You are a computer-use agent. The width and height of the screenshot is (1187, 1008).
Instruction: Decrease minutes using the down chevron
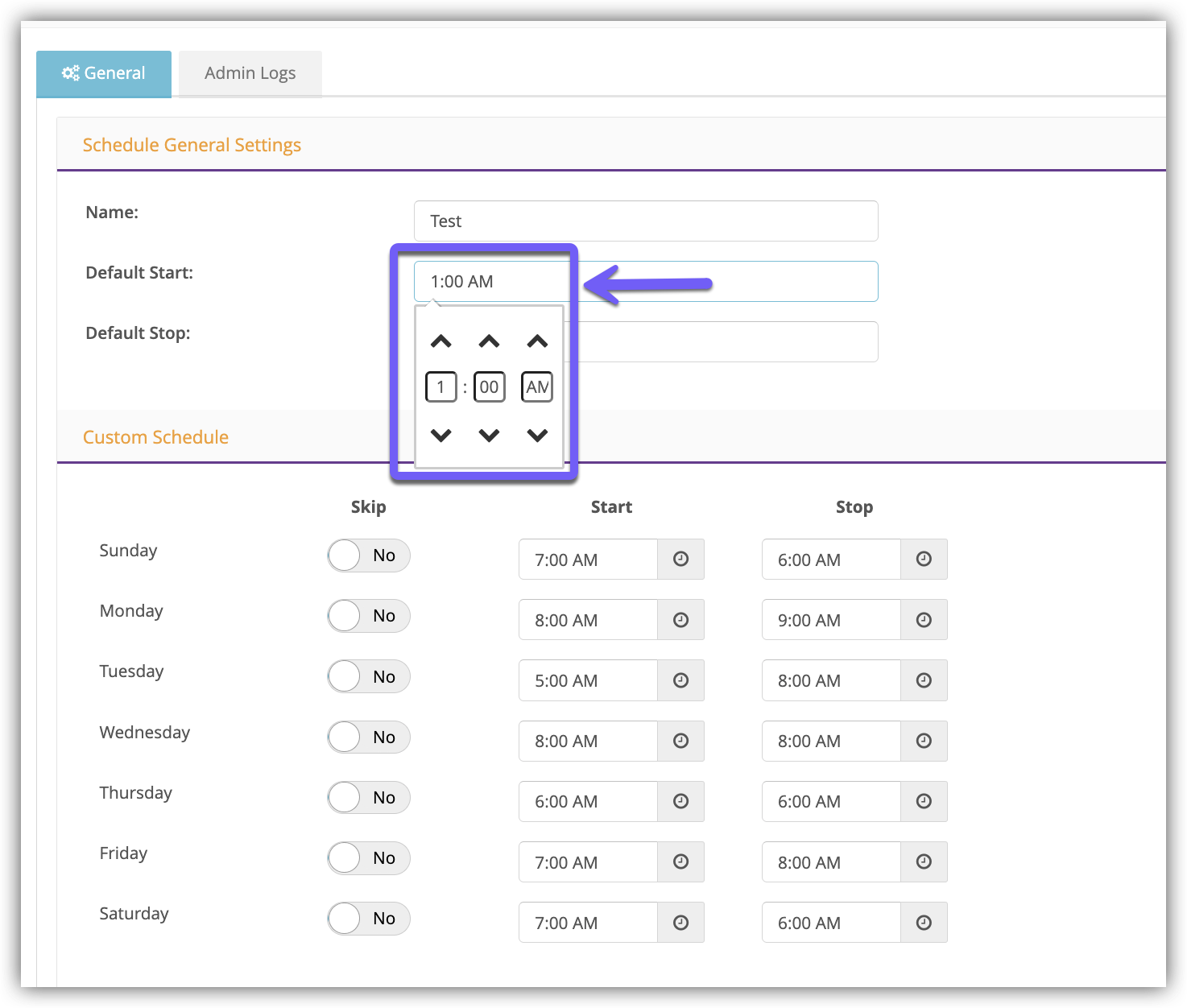click(489, 436)
